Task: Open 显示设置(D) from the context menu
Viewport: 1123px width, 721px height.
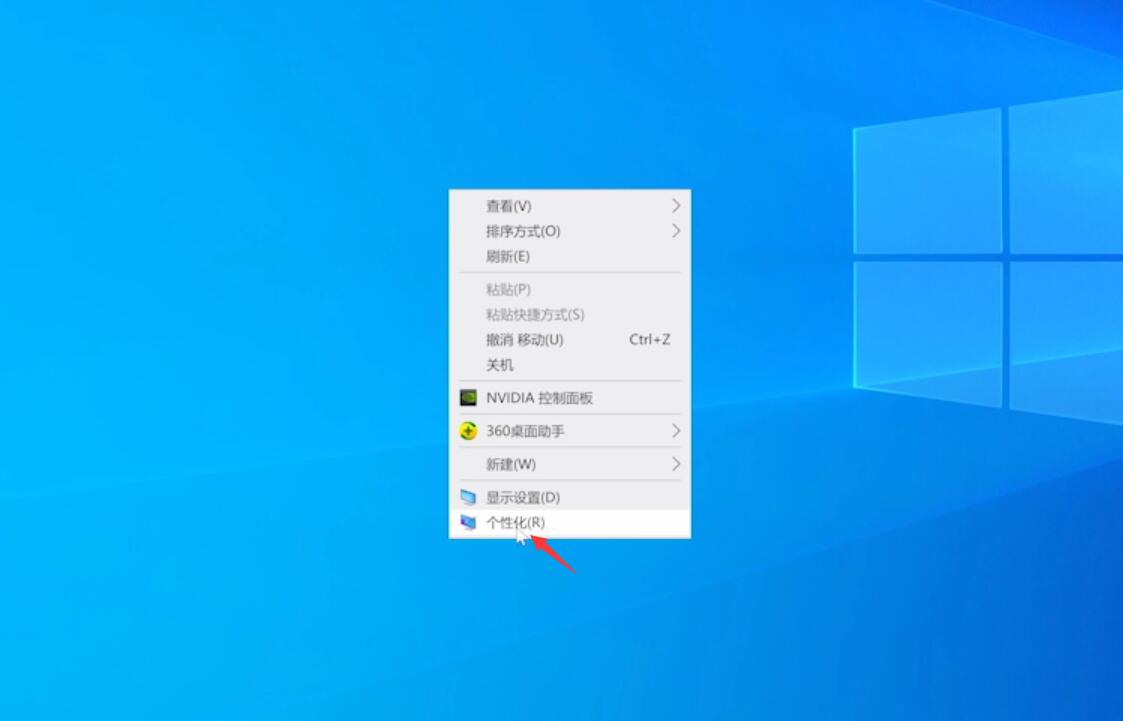Action: (x=570, y=497)
